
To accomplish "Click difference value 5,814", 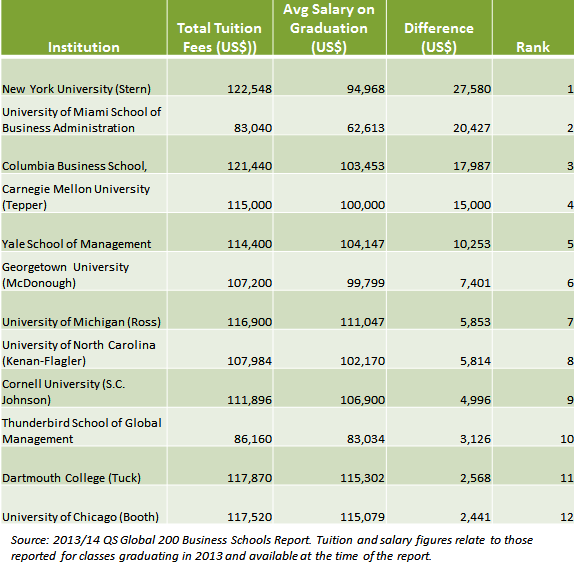I will [475, 361].
